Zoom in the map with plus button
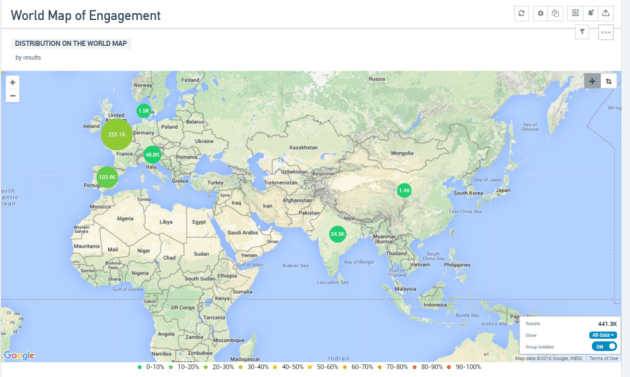Image resolution: width=630 pixels, height=377 pixels. [12, 82]
